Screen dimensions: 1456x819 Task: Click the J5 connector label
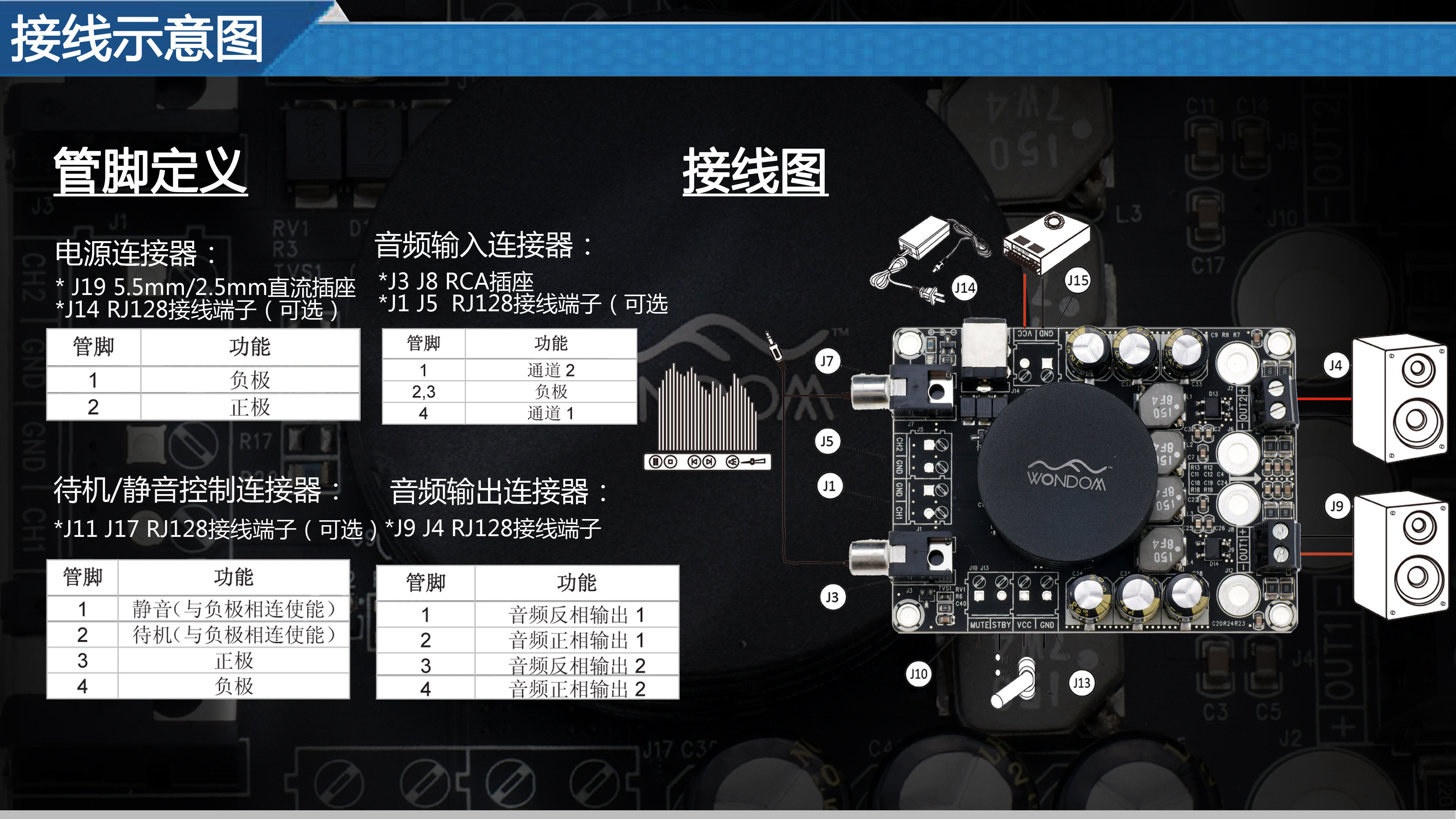827,441
